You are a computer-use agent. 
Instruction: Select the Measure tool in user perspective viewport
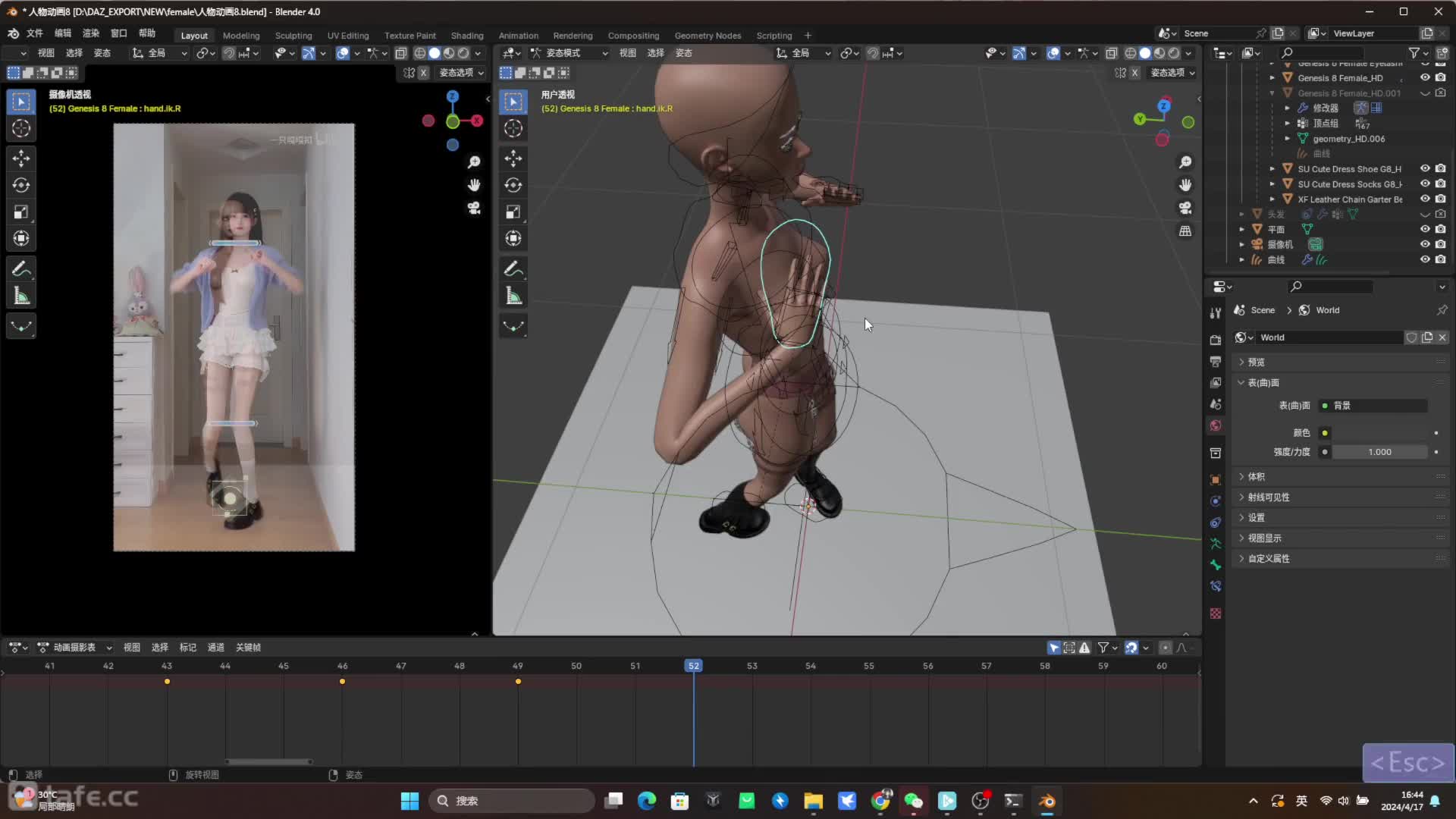tap(513, 296)
